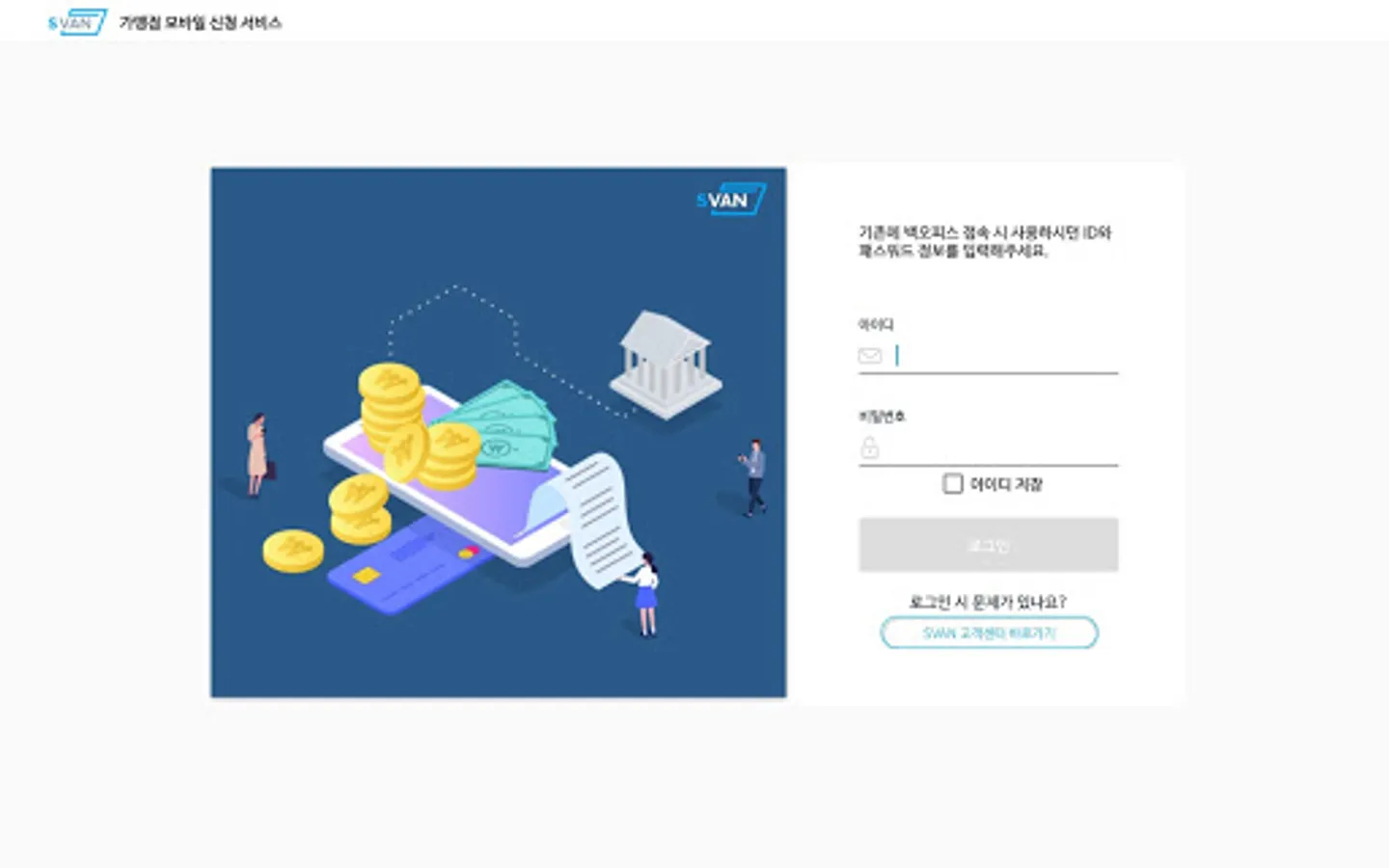Click the 가맹점 모바일 신청 서비스 header title
Image resolution: width=1389 pixels, height=868 pixels.
pos(200,22)
